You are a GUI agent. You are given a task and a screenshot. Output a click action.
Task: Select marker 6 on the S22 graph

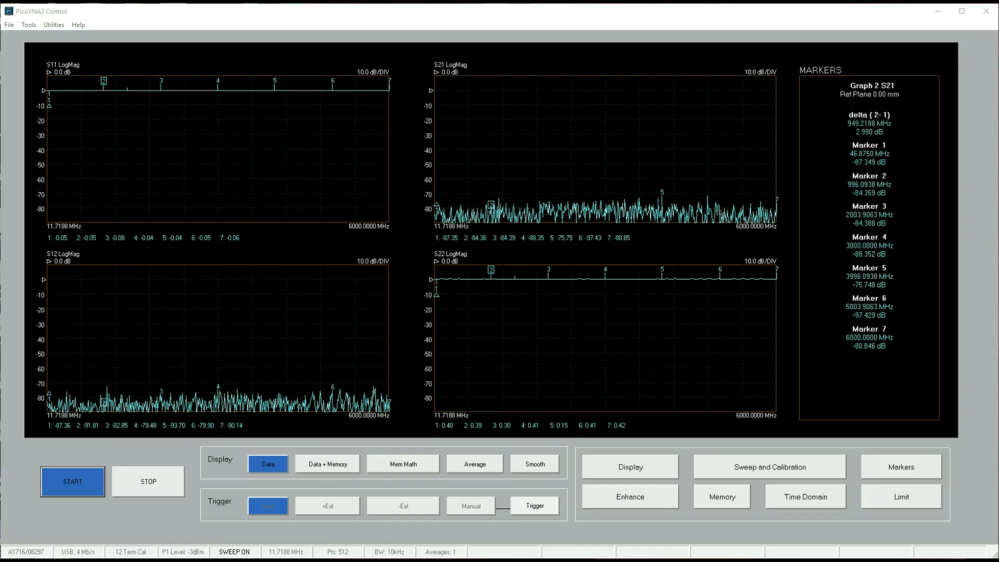point(719,270)
